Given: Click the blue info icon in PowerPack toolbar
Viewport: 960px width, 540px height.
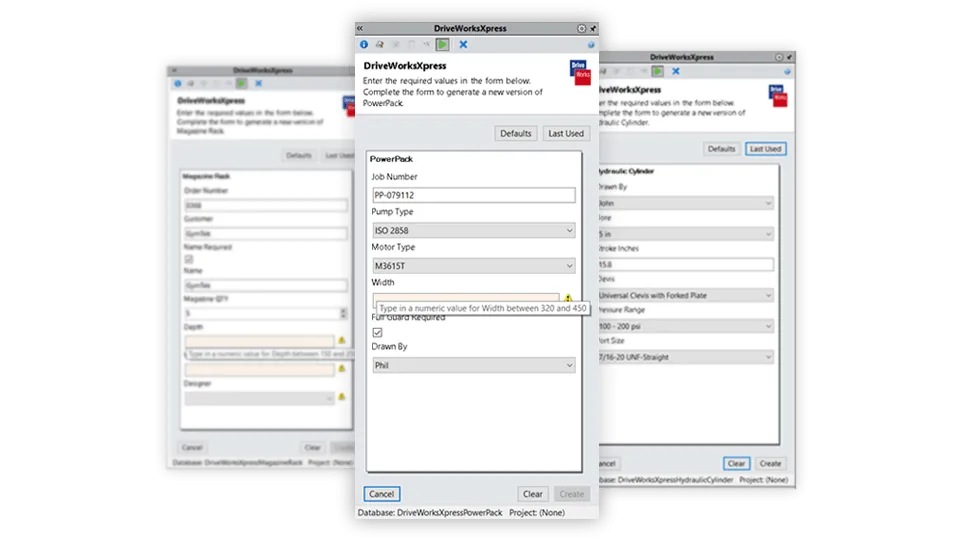Looking at the screenshot, I should click(x=364, y=45).
